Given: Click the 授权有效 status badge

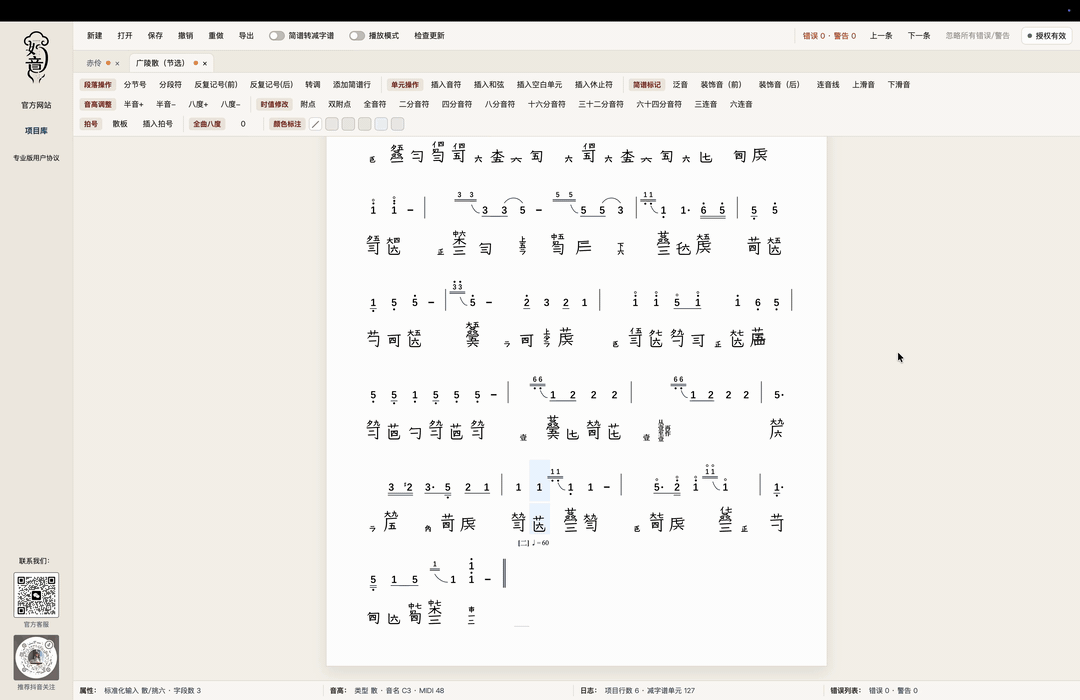Looking at the screenshot, I should click(1047, 36).
